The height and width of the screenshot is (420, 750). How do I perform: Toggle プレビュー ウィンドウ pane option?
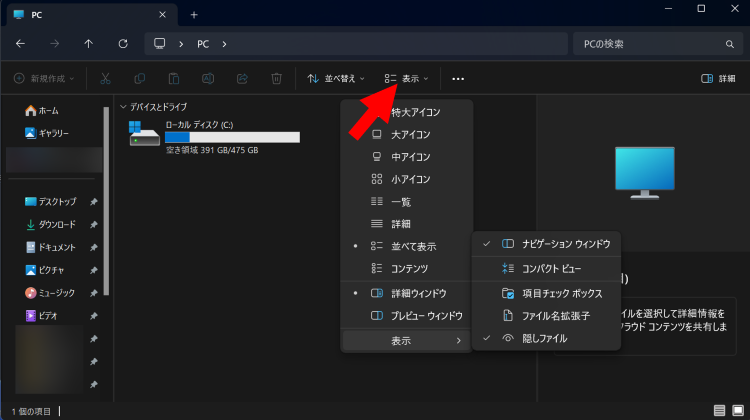407,316
